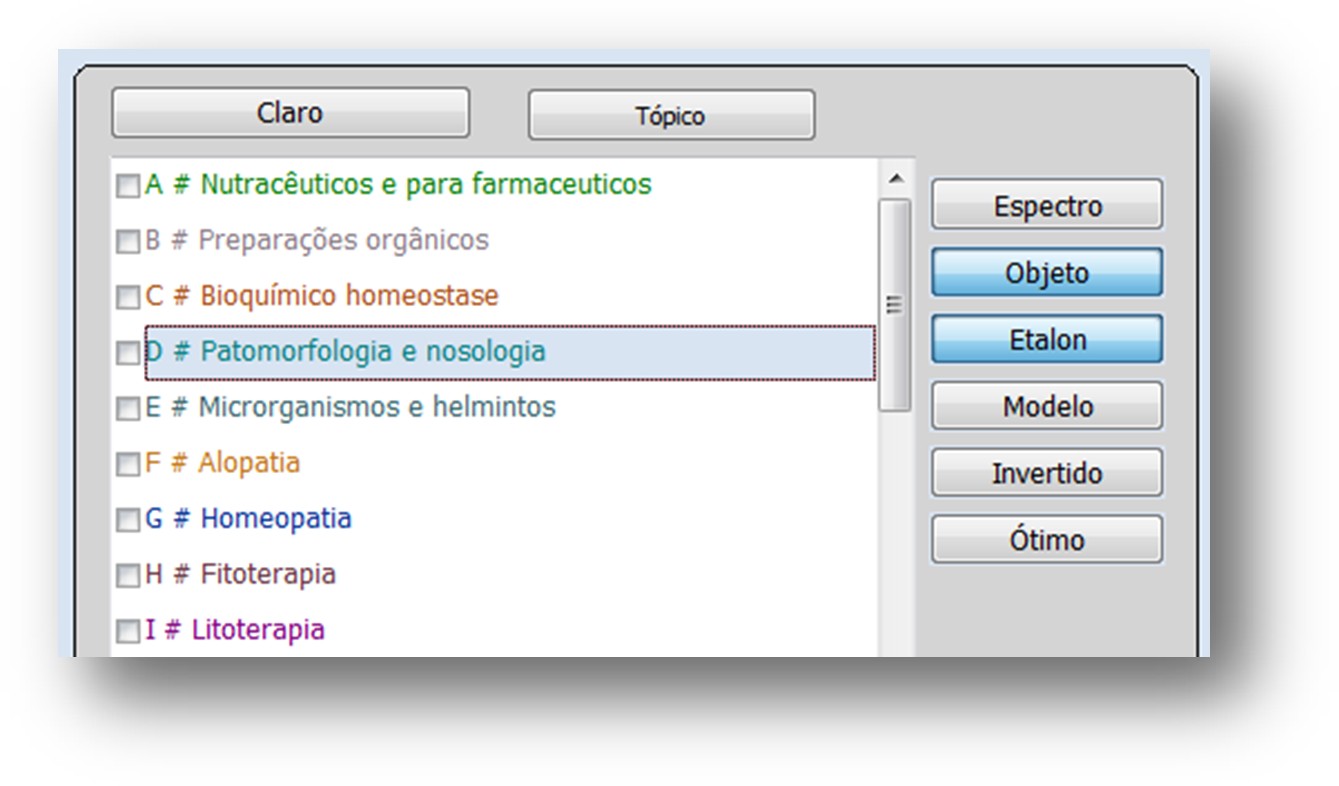The height and width of the screenshot is (786, 1339).
Task: Enable the Preparações orgânicos checkbox
Action: tap(128, 242)
